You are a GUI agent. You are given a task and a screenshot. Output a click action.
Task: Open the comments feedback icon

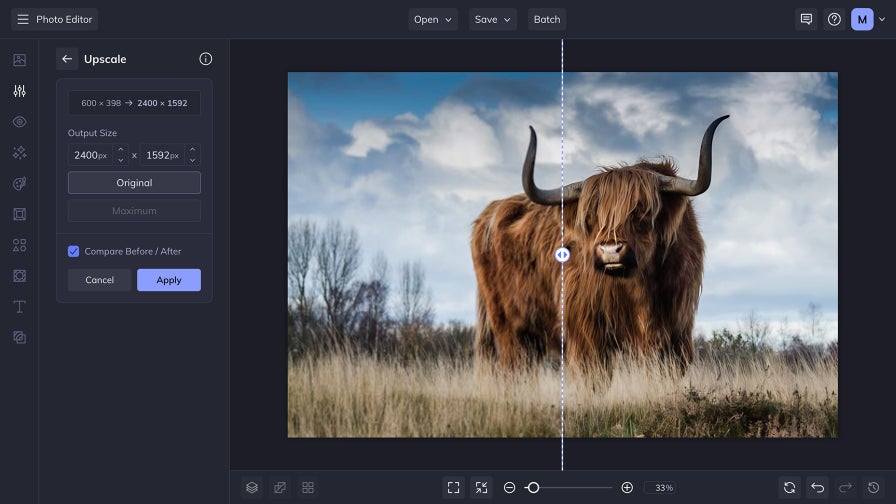pos(805,19)
